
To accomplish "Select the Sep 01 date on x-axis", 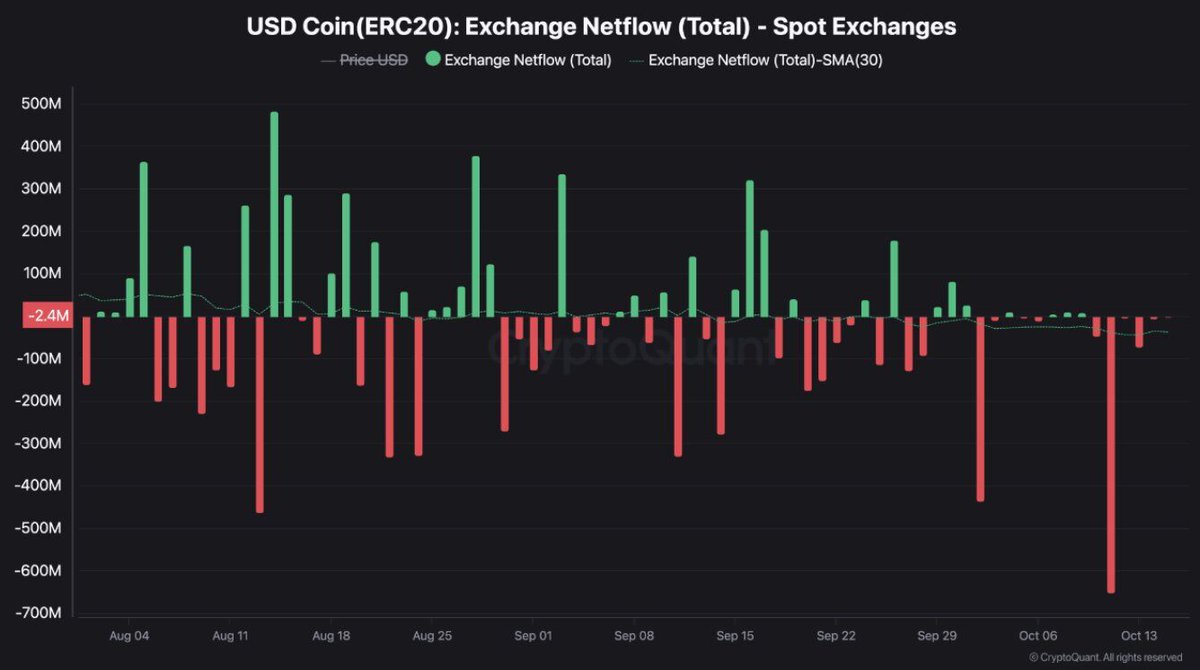I will (533, 635).
